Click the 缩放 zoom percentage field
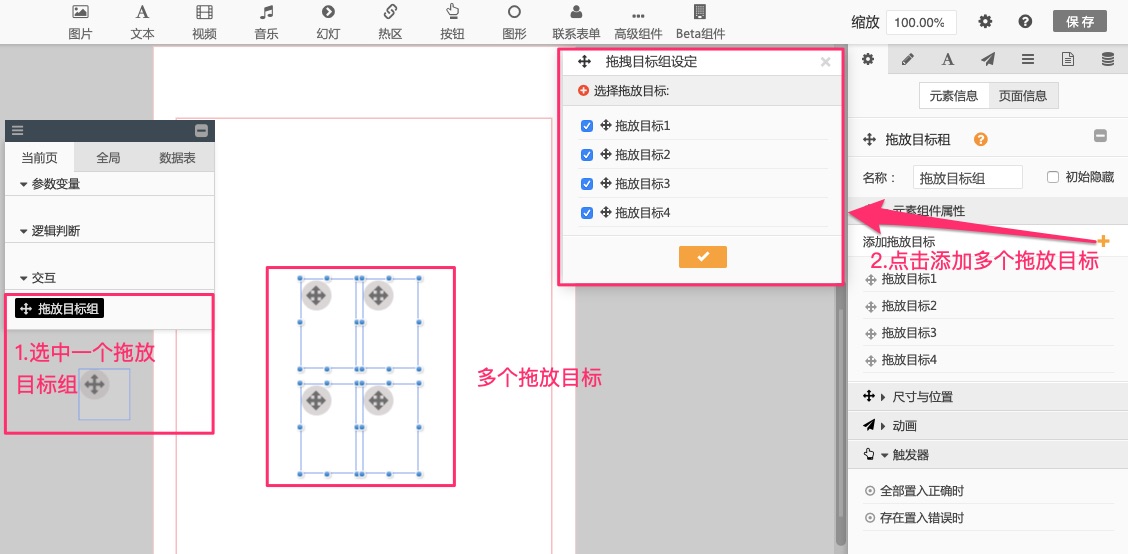The height and width of the screenshot is (554, 1128). tap(921, 22)
